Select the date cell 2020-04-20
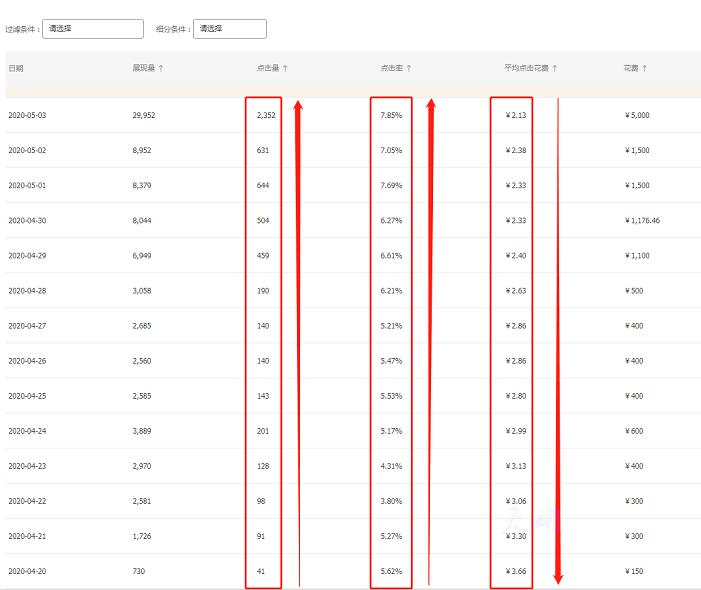 (27, 571)
